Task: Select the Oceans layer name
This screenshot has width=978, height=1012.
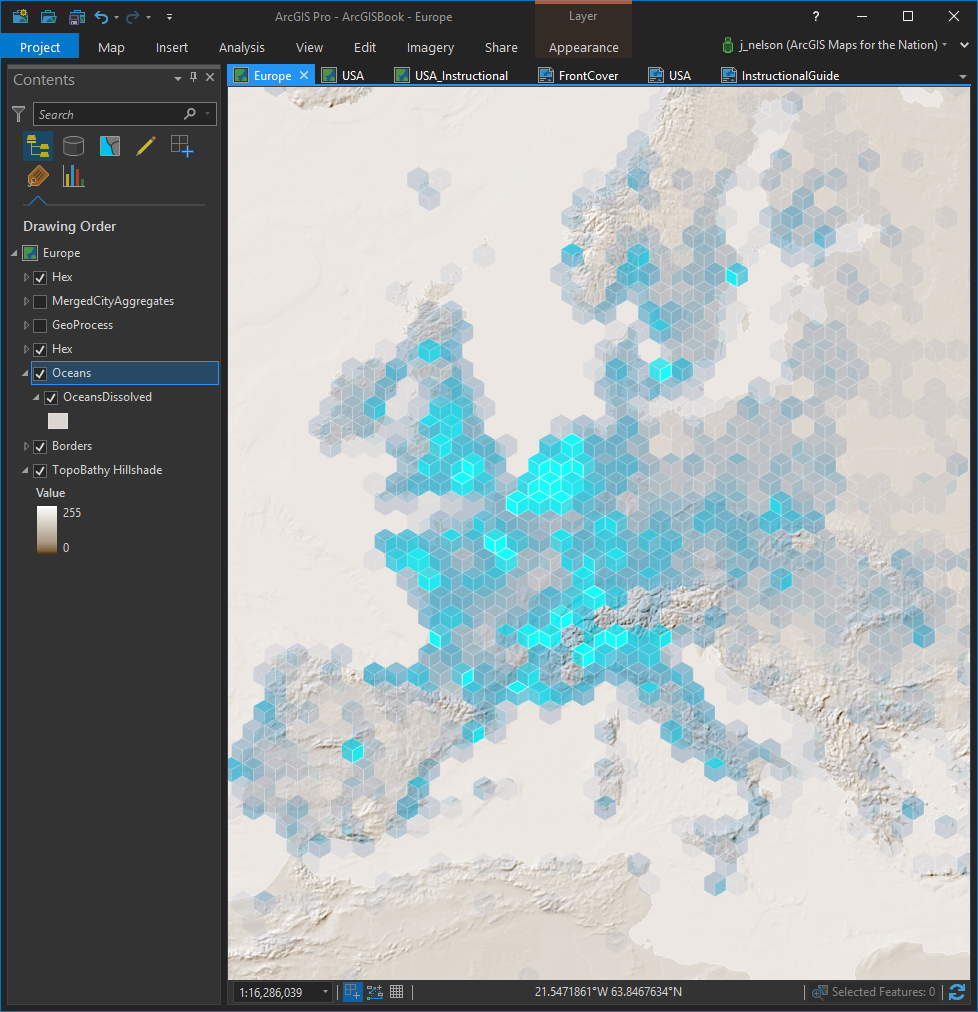Action: tap(72, 373)
